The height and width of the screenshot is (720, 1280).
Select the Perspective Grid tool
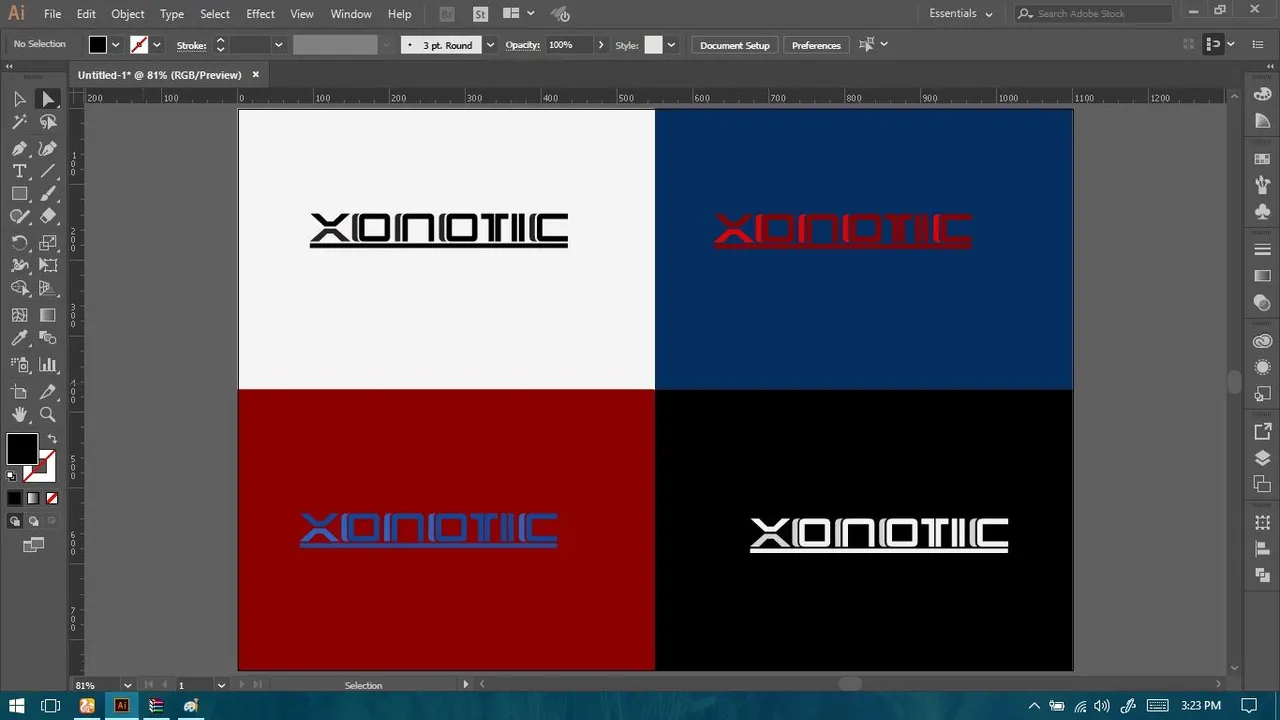coord(48,289)
